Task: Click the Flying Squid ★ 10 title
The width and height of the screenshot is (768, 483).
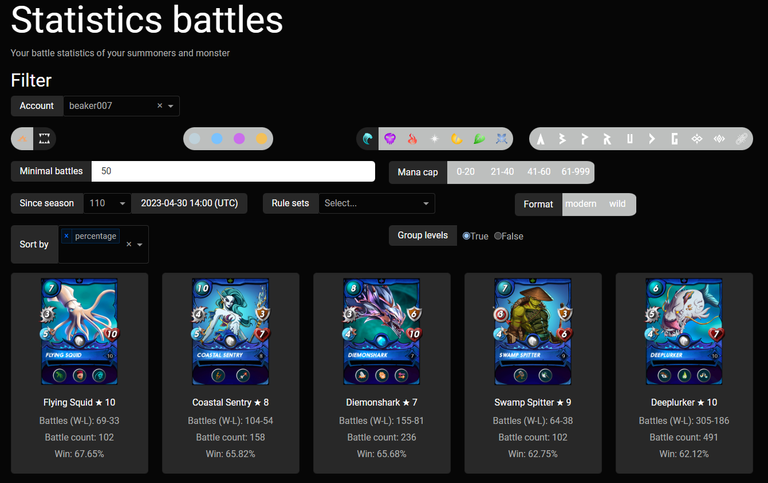Action: [79, 403]
